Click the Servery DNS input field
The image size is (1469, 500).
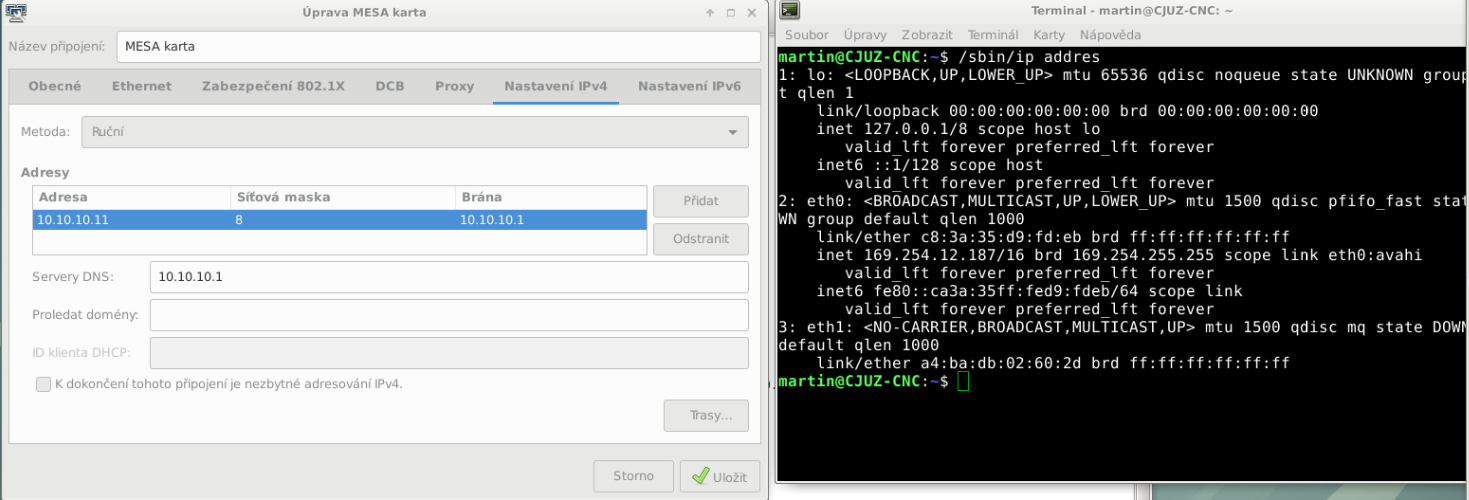tap(448, 277)
